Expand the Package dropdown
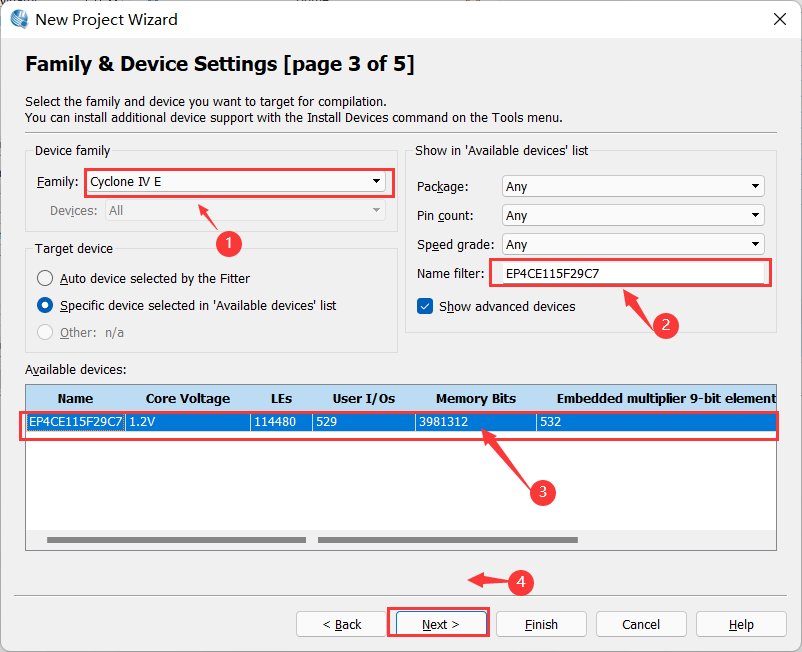Image resolution: width=802 pixels, height=652 pixels. pos(633,187)
